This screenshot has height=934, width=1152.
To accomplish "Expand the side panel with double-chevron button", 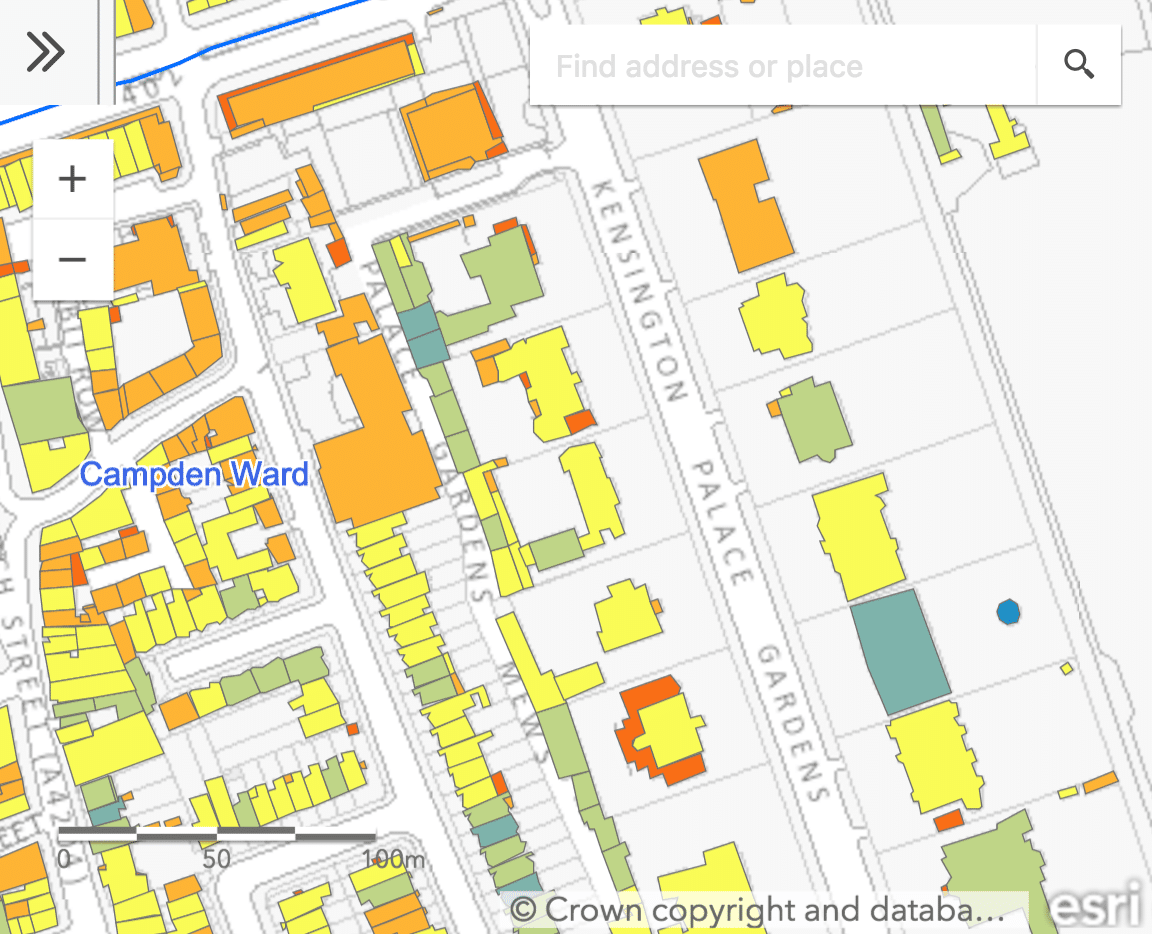I will (46, 52).
